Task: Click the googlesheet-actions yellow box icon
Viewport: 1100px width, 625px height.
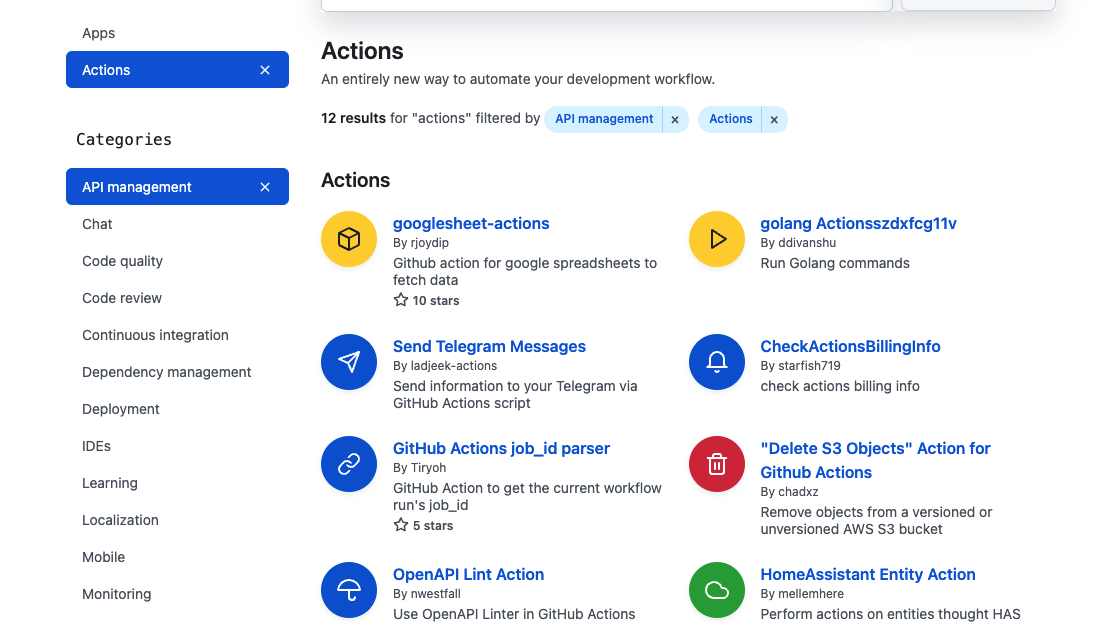Action: click(x=349, y=240)
